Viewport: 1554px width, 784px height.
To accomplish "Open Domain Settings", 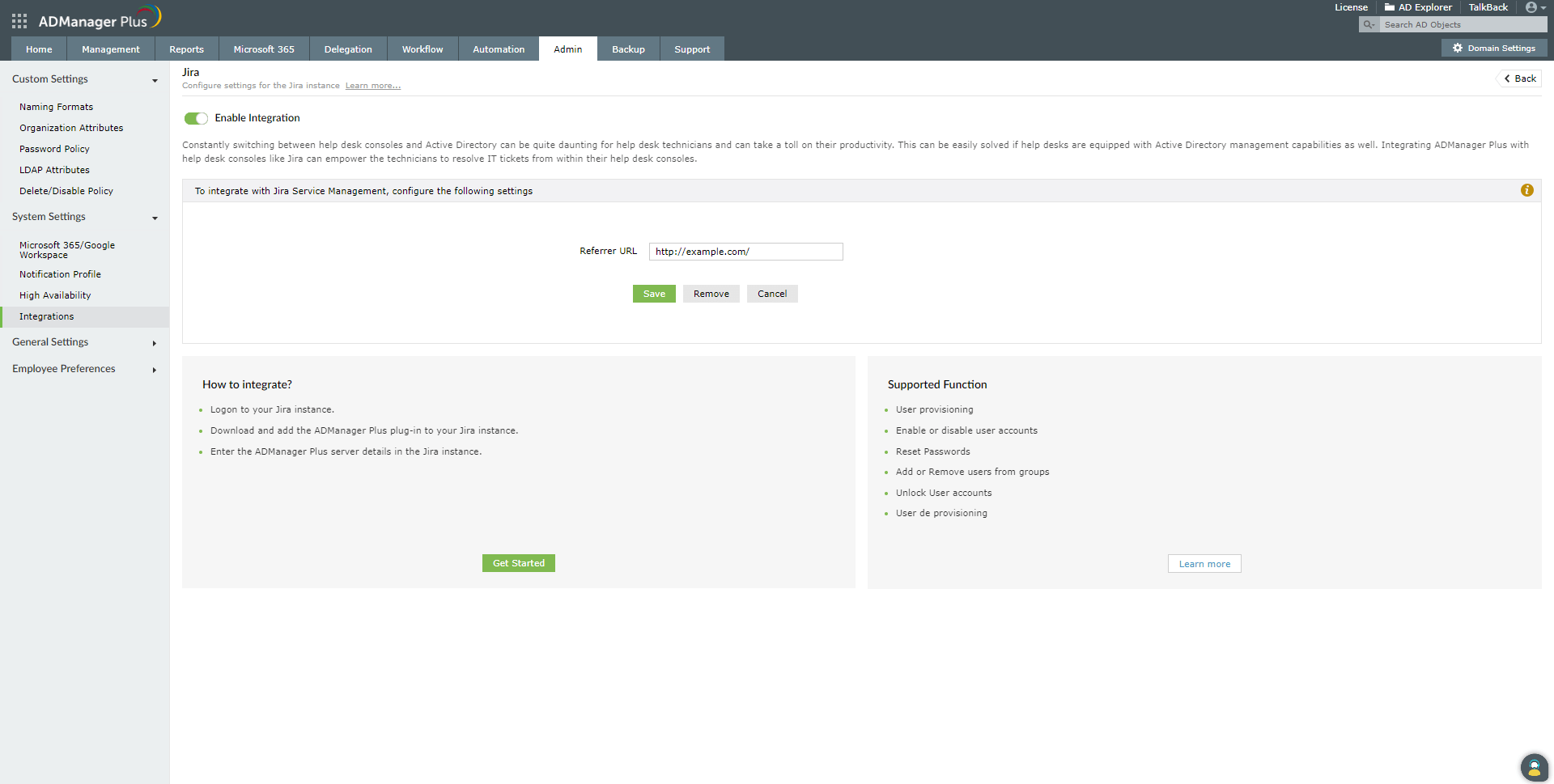I will (1494, 48).
